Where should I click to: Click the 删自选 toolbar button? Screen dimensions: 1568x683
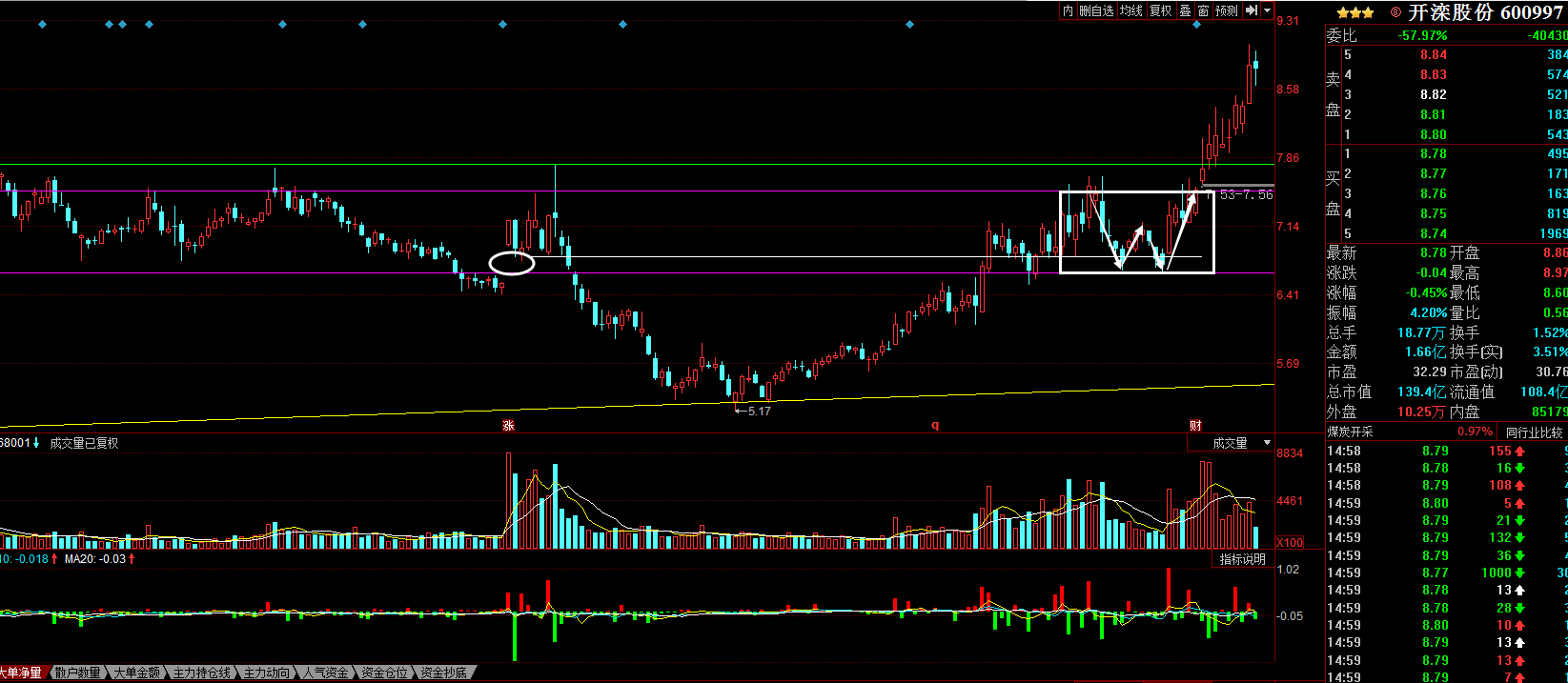[1096, 10]
